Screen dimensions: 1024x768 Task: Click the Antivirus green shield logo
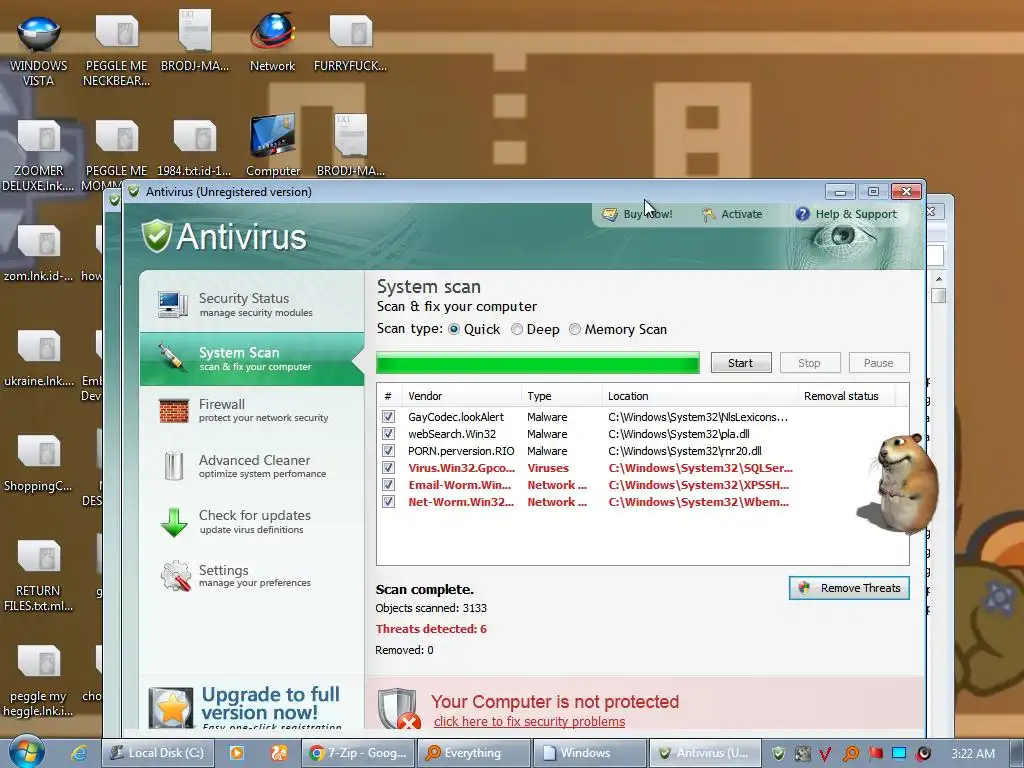pyautogui.click(x=157, y=236)
